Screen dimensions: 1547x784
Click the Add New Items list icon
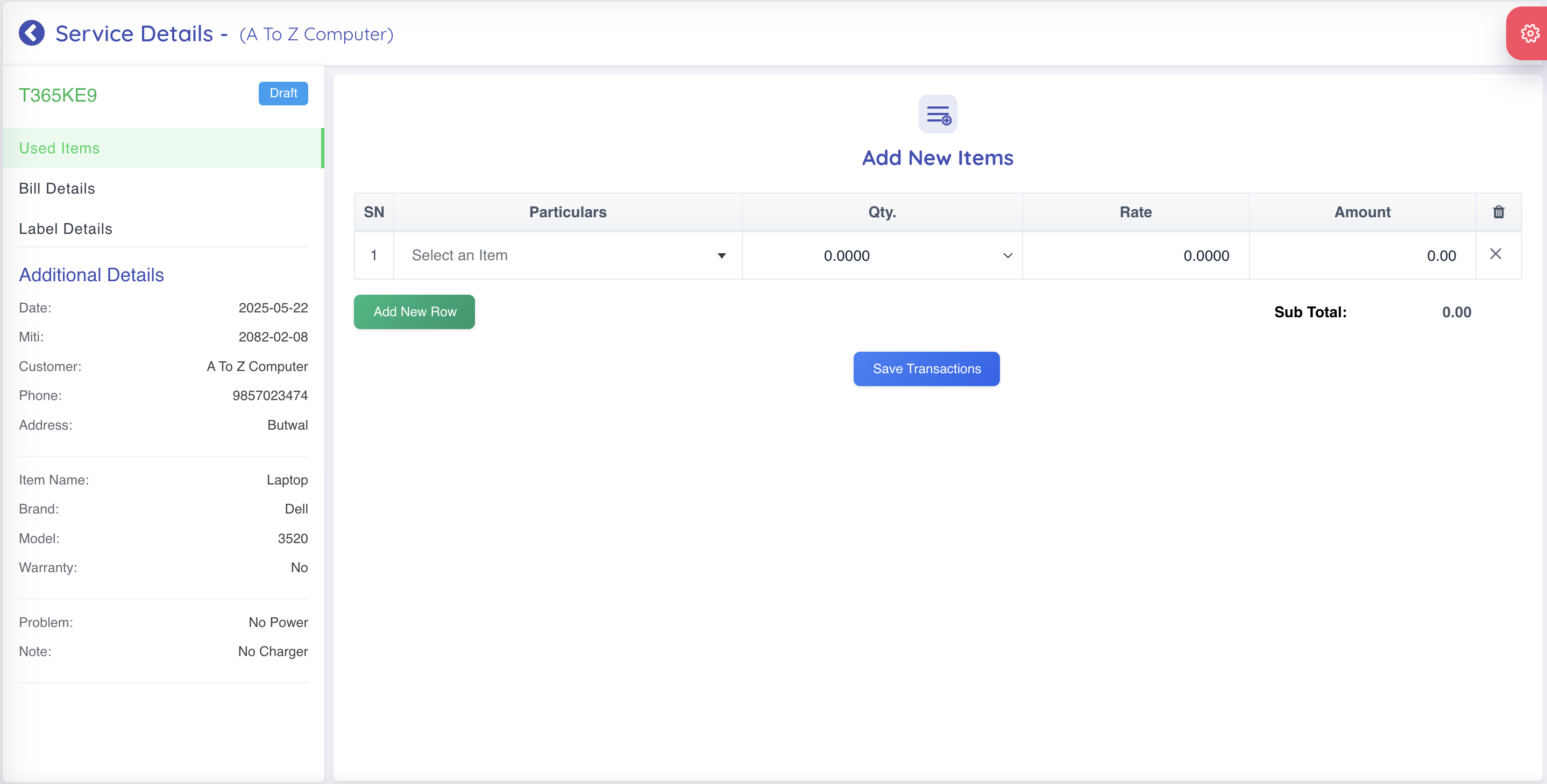[938, 114]
